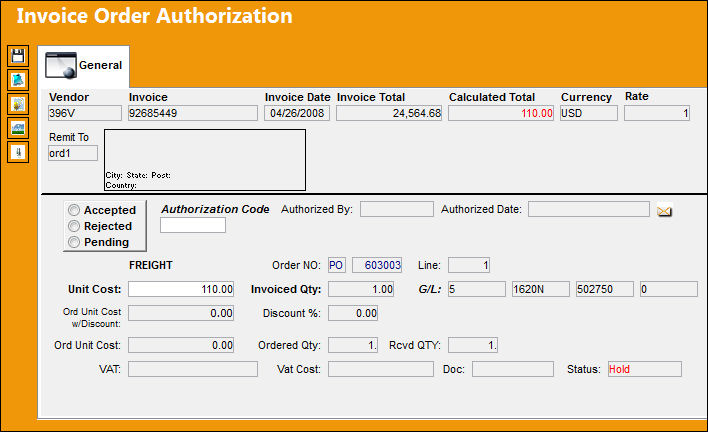The image size is (708, 432).
Task: Focus the Unit Cost field showing 110.00
Action: point(181,289)
